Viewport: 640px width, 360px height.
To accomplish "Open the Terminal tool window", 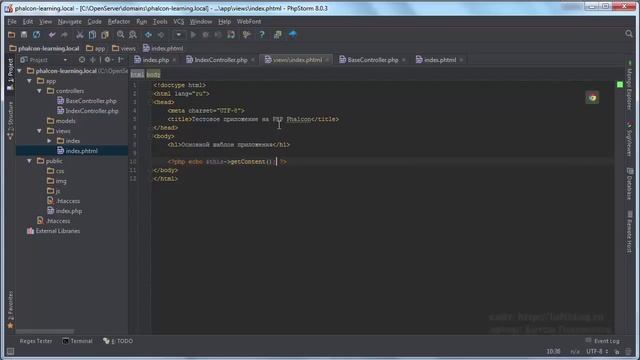I will 77,341.
